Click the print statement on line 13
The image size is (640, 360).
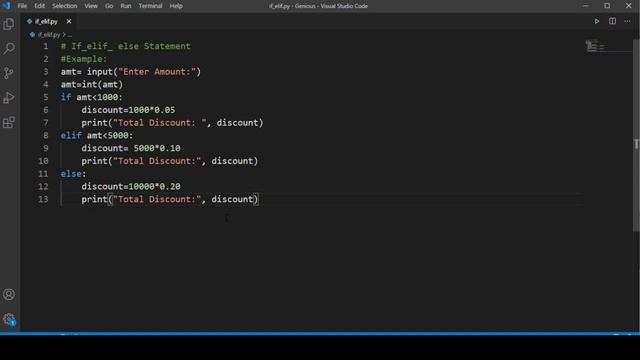170,199
